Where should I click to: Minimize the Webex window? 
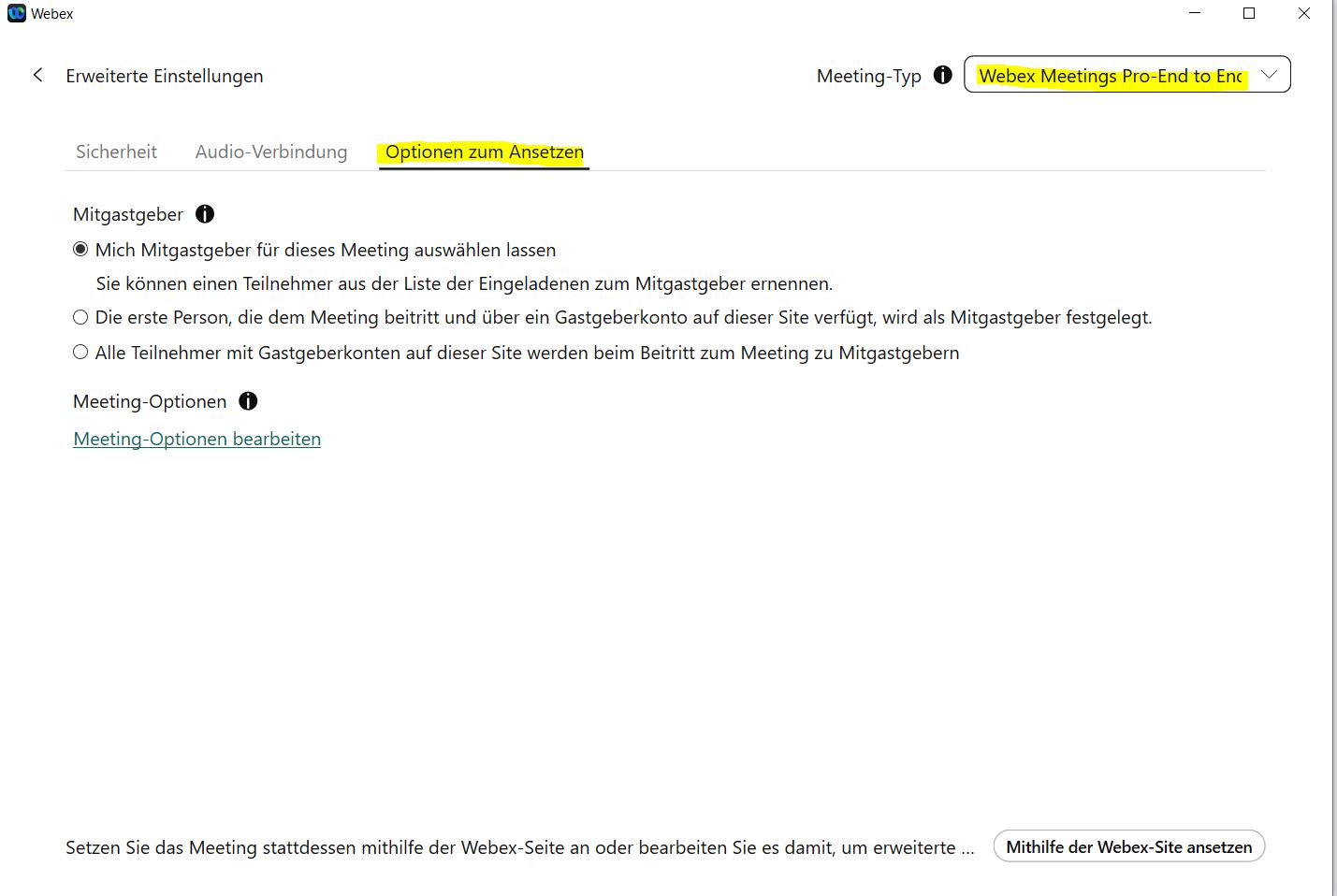pyautogui.click(x=1195, y=13)
